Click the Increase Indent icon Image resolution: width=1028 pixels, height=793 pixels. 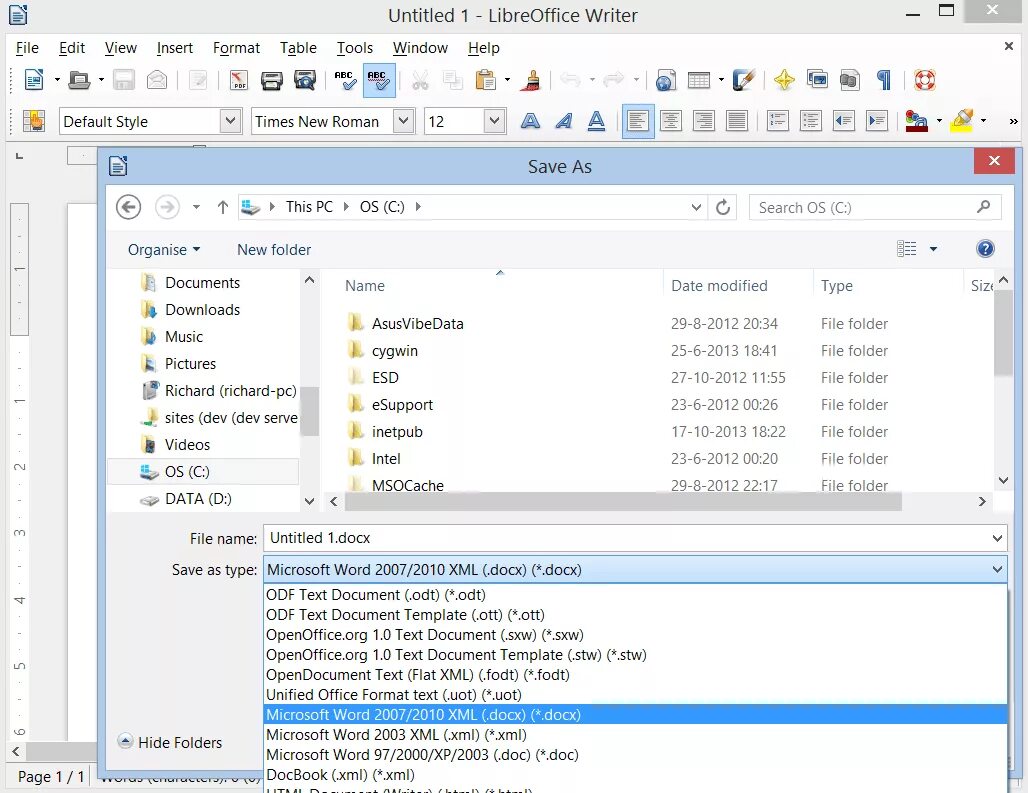point(877,121)
